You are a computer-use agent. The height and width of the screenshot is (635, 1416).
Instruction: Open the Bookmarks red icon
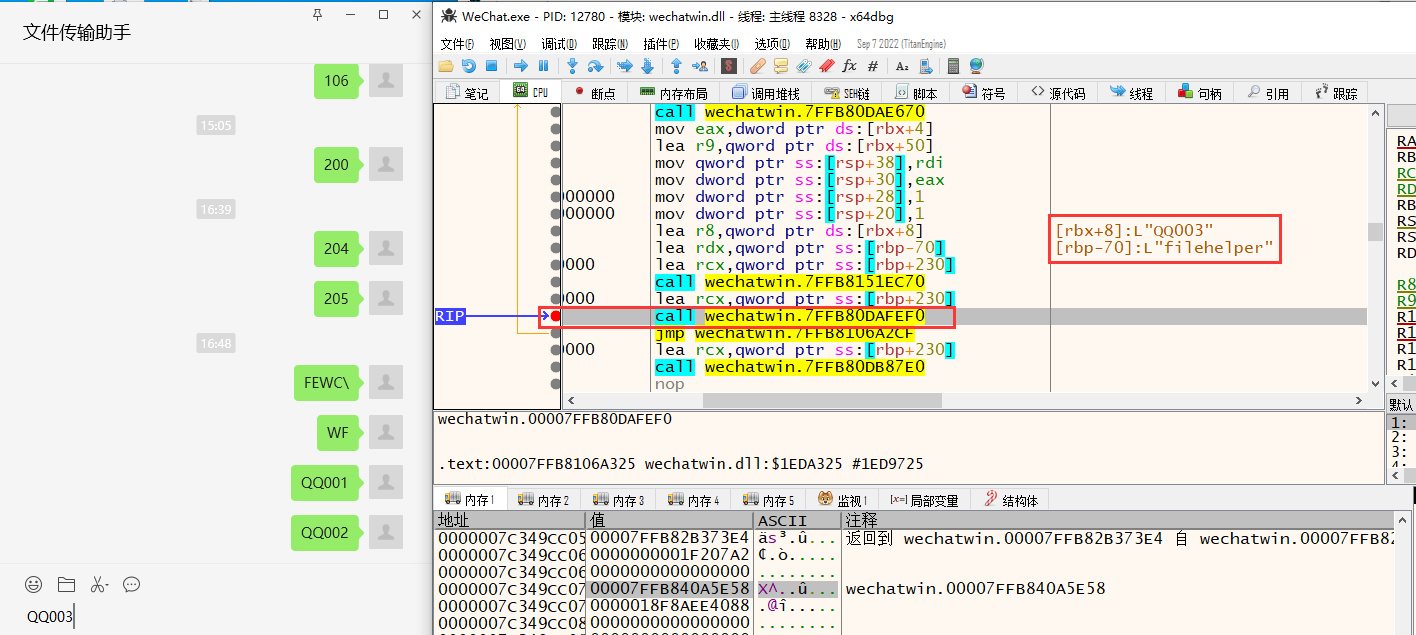[827, 66]
